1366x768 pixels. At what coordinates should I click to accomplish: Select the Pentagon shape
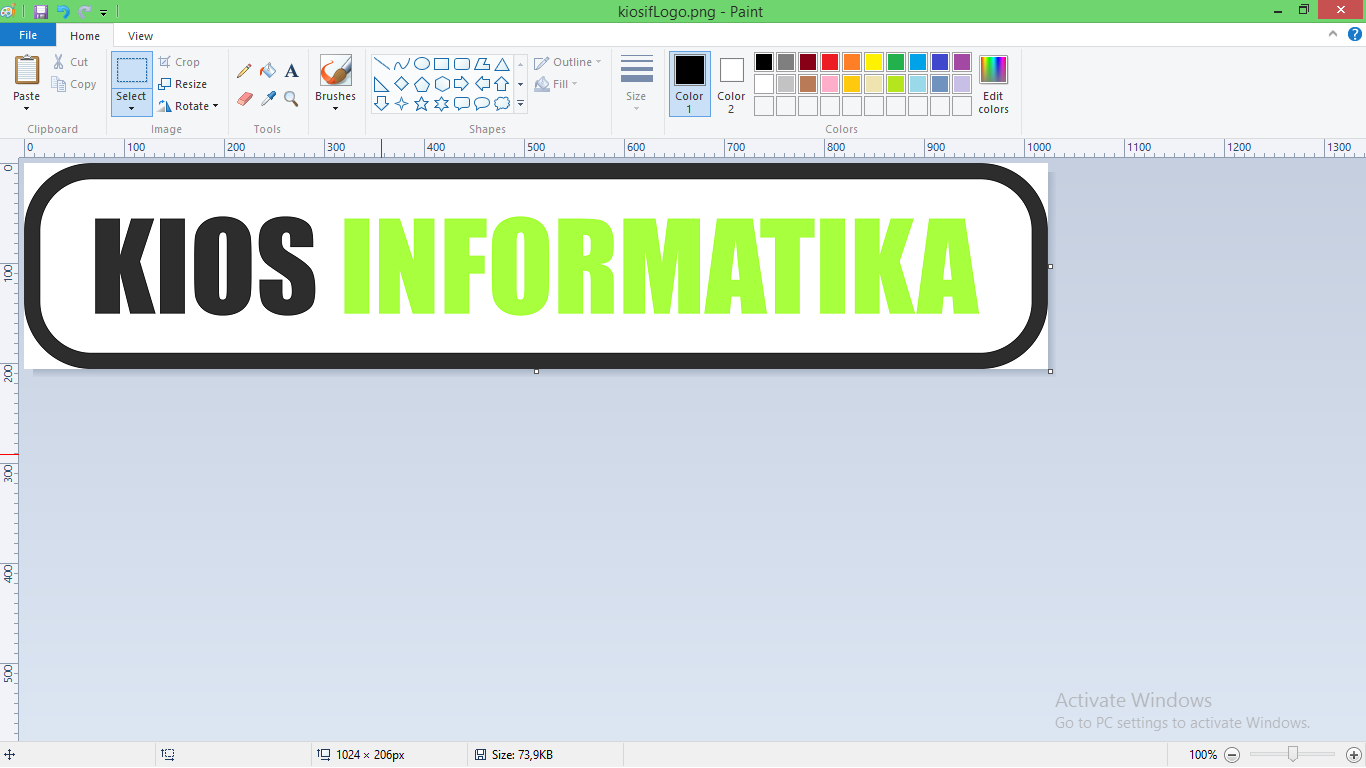click(422, 84)
